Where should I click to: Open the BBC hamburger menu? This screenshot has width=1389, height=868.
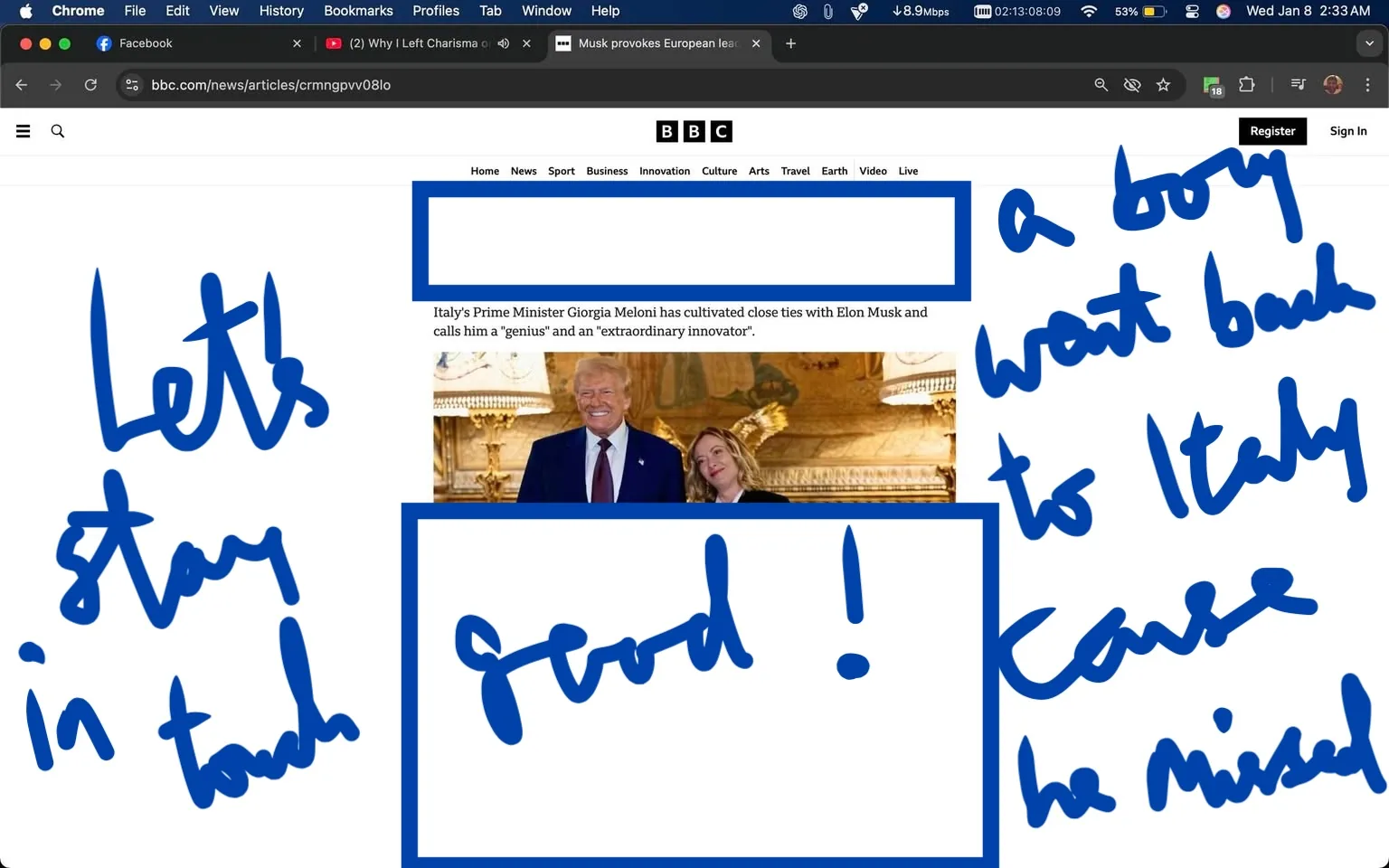click(24, 131)
